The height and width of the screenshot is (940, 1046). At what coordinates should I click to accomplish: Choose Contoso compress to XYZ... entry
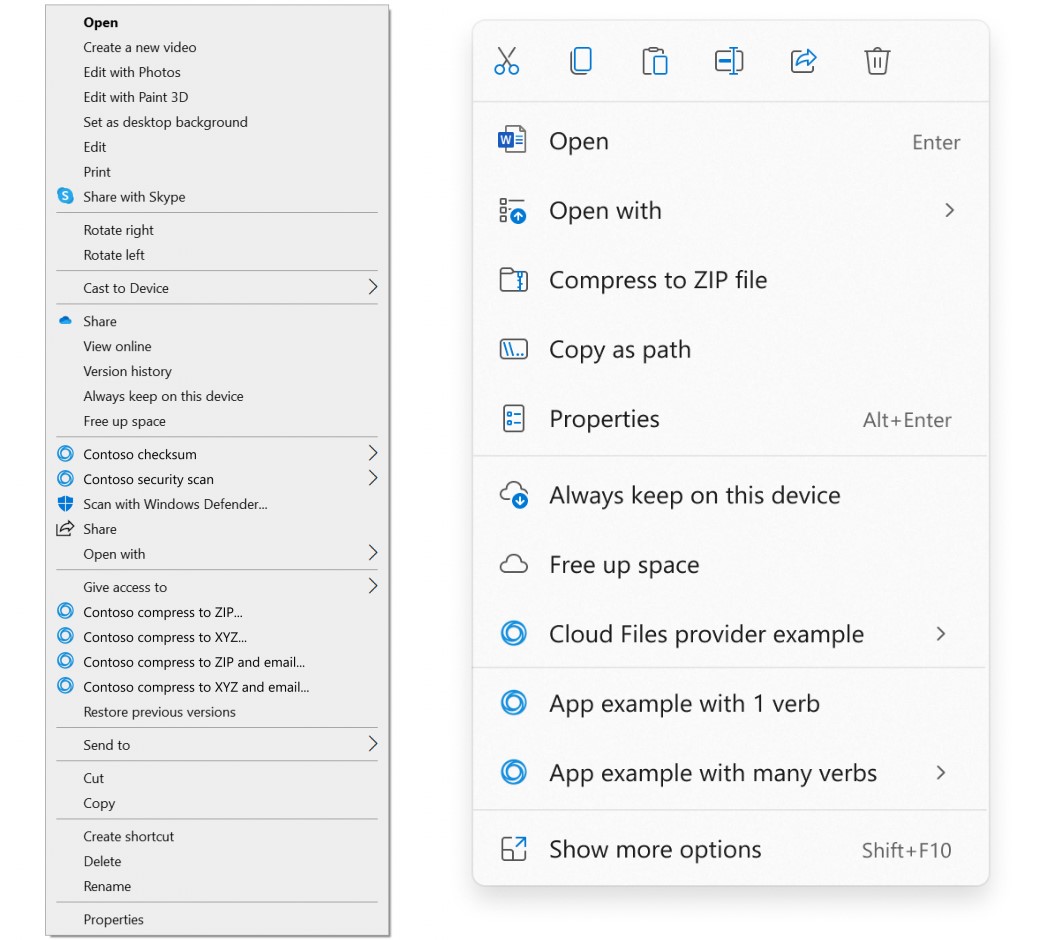point(165,637)
